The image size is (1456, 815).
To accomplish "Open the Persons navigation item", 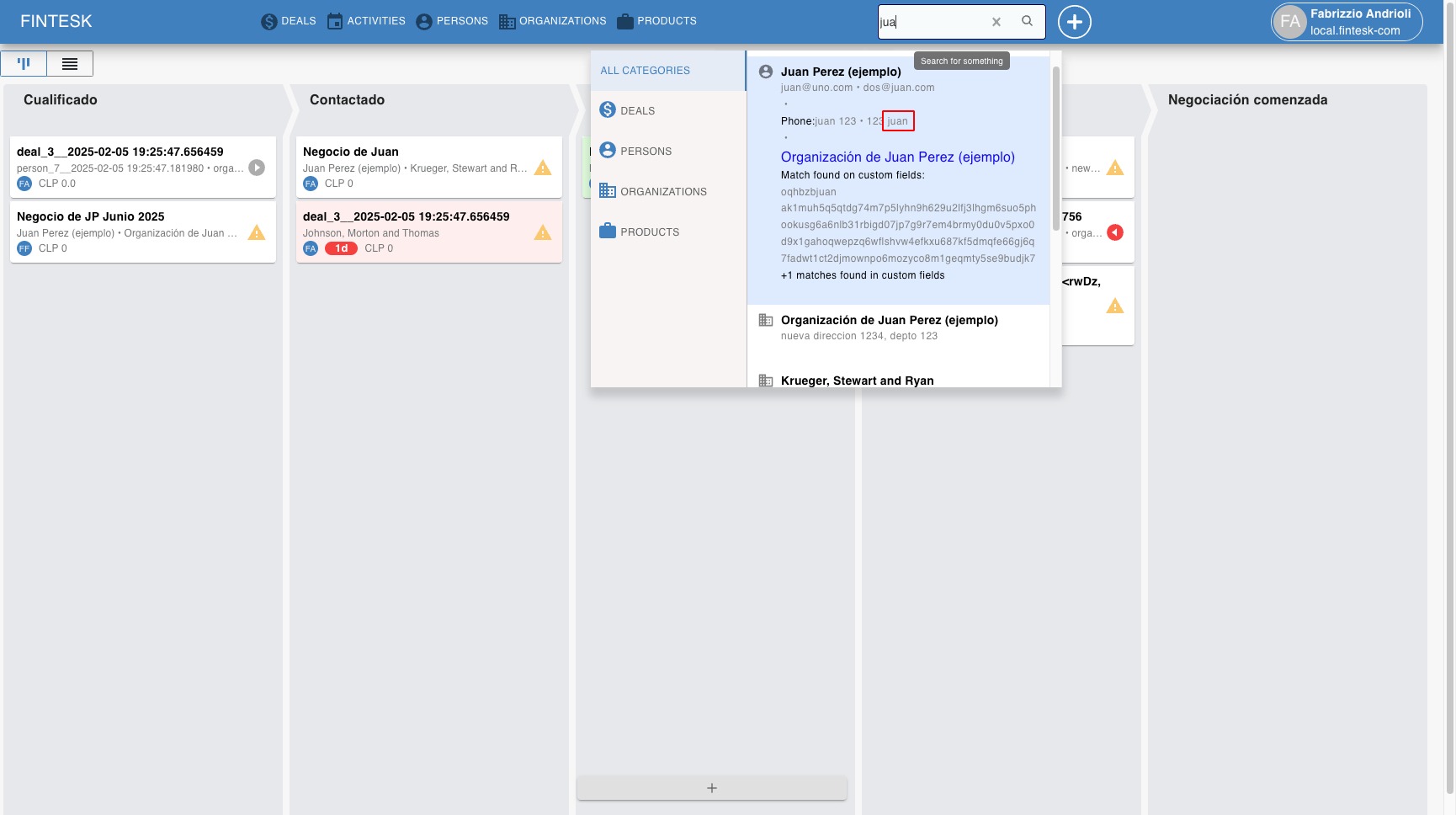I will tap(452, 21).
